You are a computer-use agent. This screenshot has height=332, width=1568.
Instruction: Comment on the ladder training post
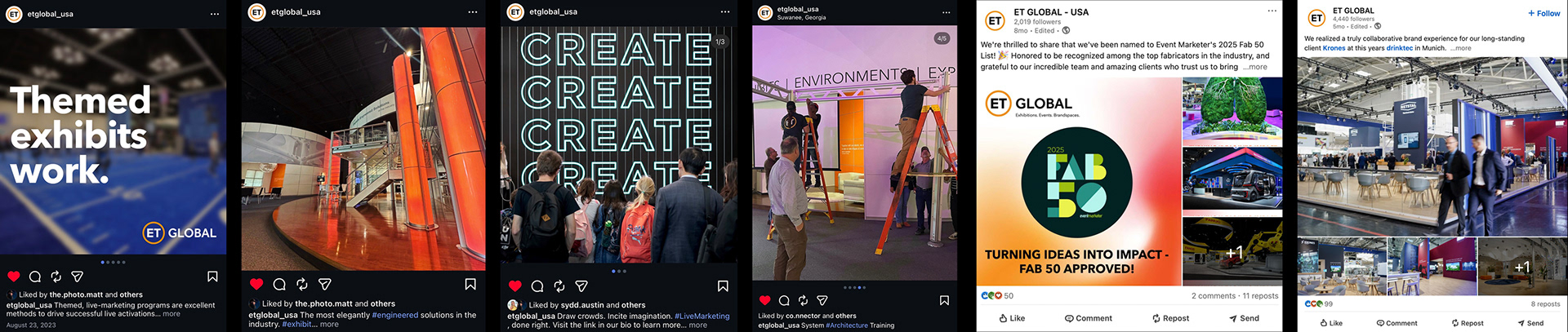pos(784,300)
